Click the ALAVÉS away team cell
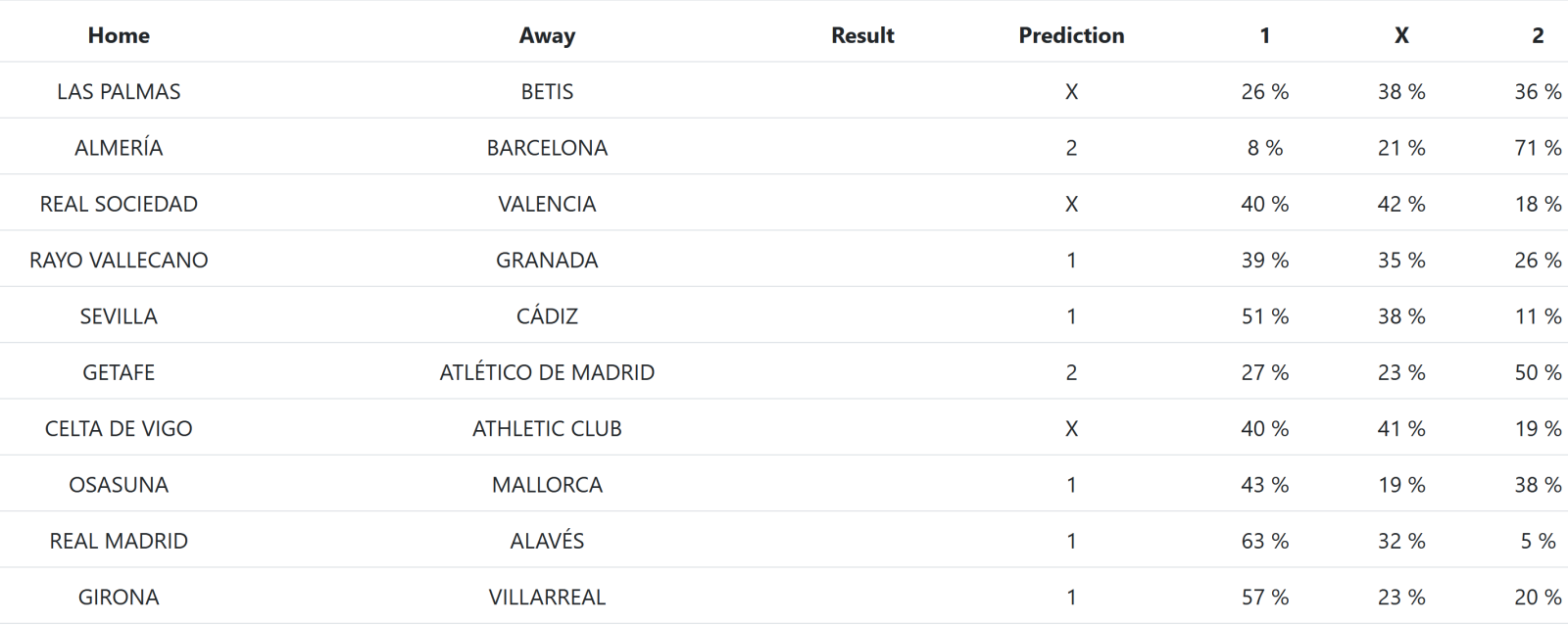This screenshot has width=1568, height=625. (x=547, y=541)
